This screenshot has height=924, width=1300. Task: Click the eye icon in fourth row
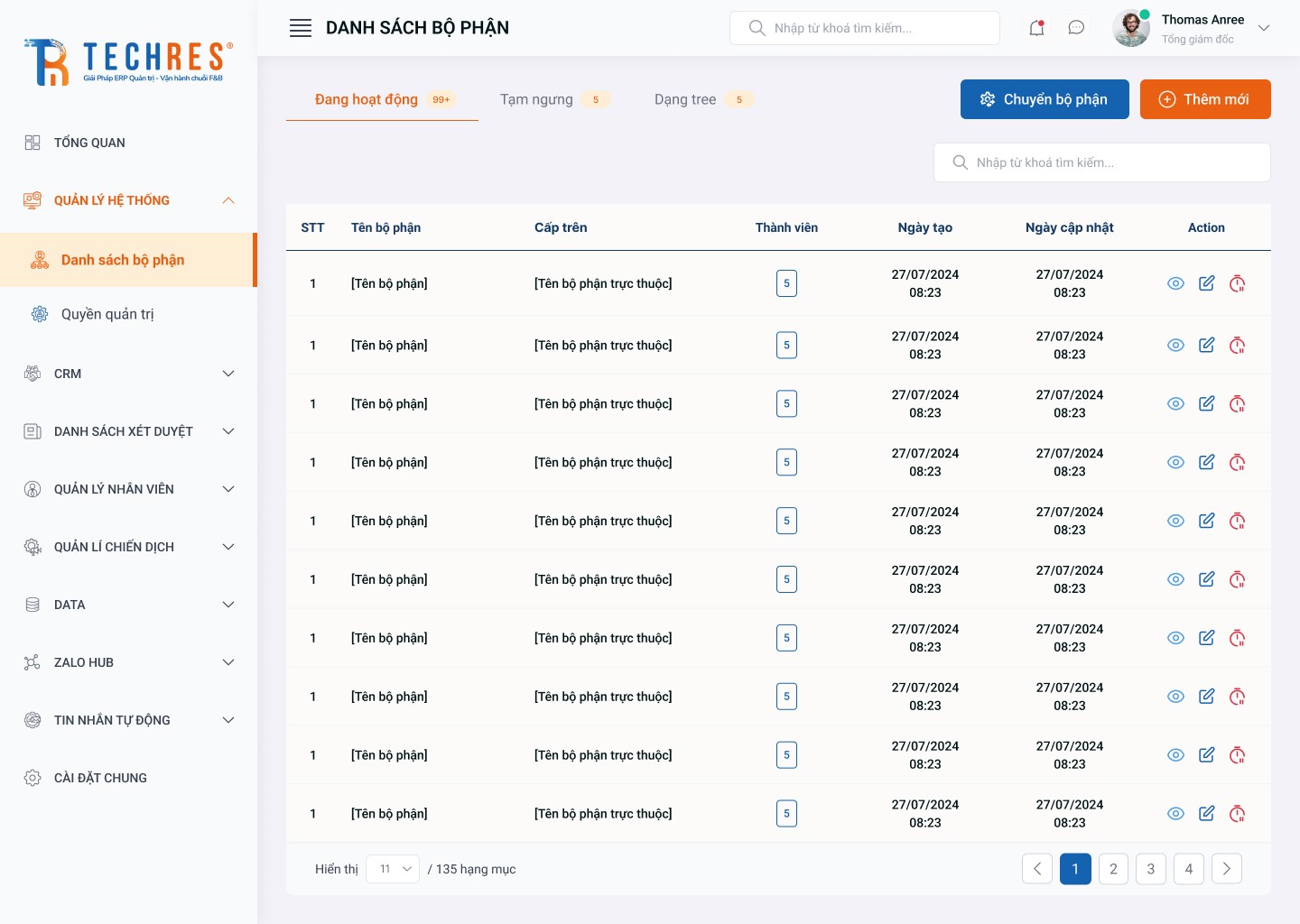point(1175,462)
